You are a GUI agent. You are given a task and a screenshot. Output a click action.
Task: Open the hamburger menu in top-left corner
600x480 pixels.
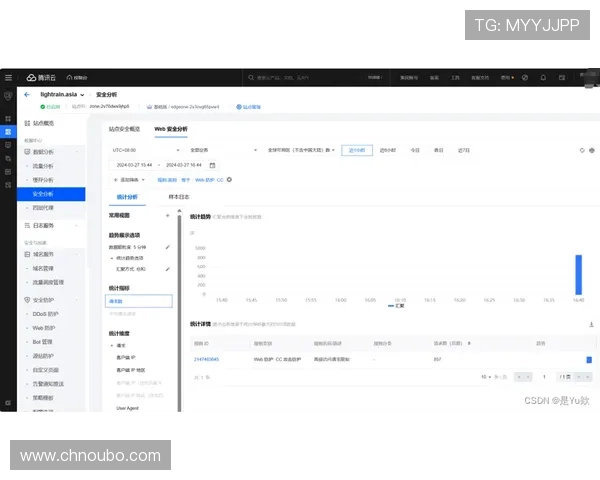point(8,77)
